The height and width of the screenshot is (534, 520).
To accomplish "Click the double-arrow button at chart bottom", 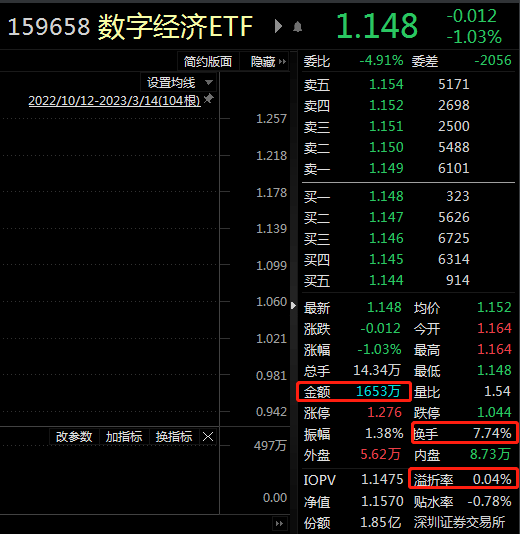I will click(x=279, y=523).
